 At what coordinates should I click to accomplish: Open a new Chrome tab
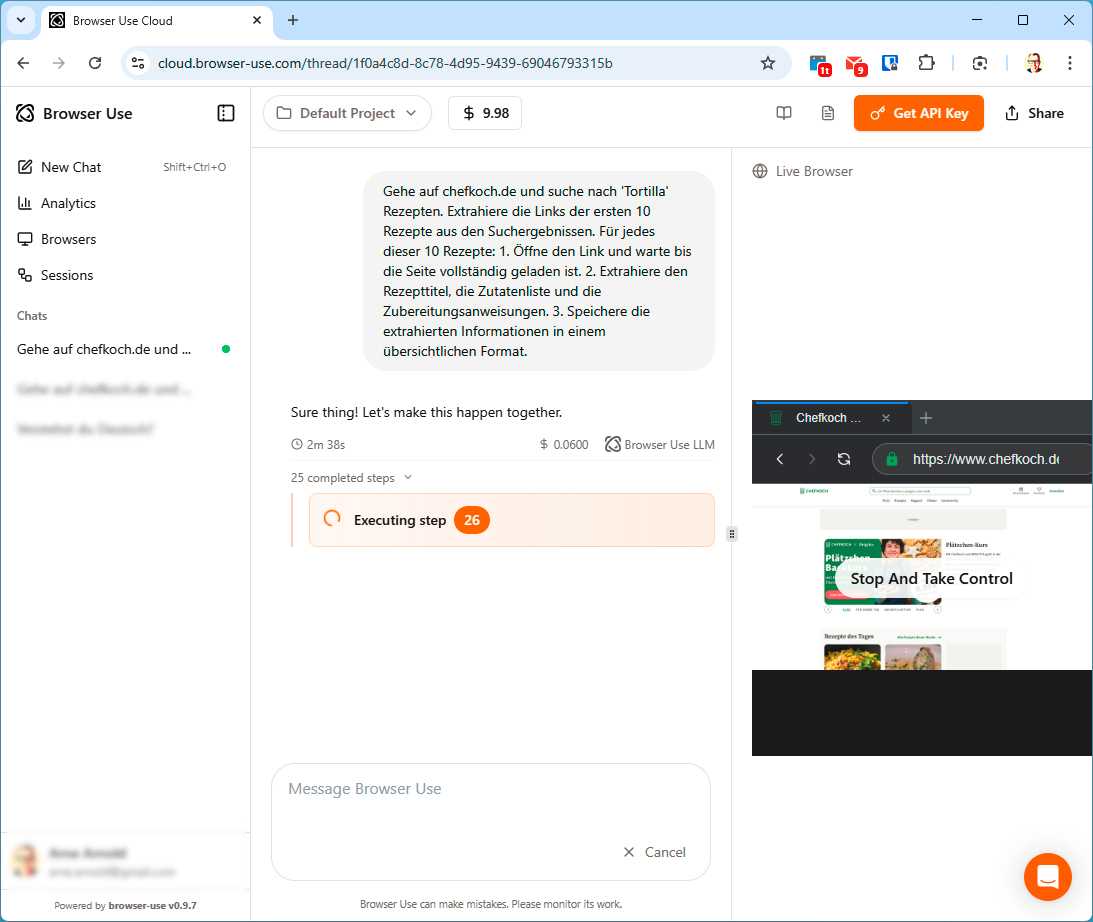tap(293, 20)
